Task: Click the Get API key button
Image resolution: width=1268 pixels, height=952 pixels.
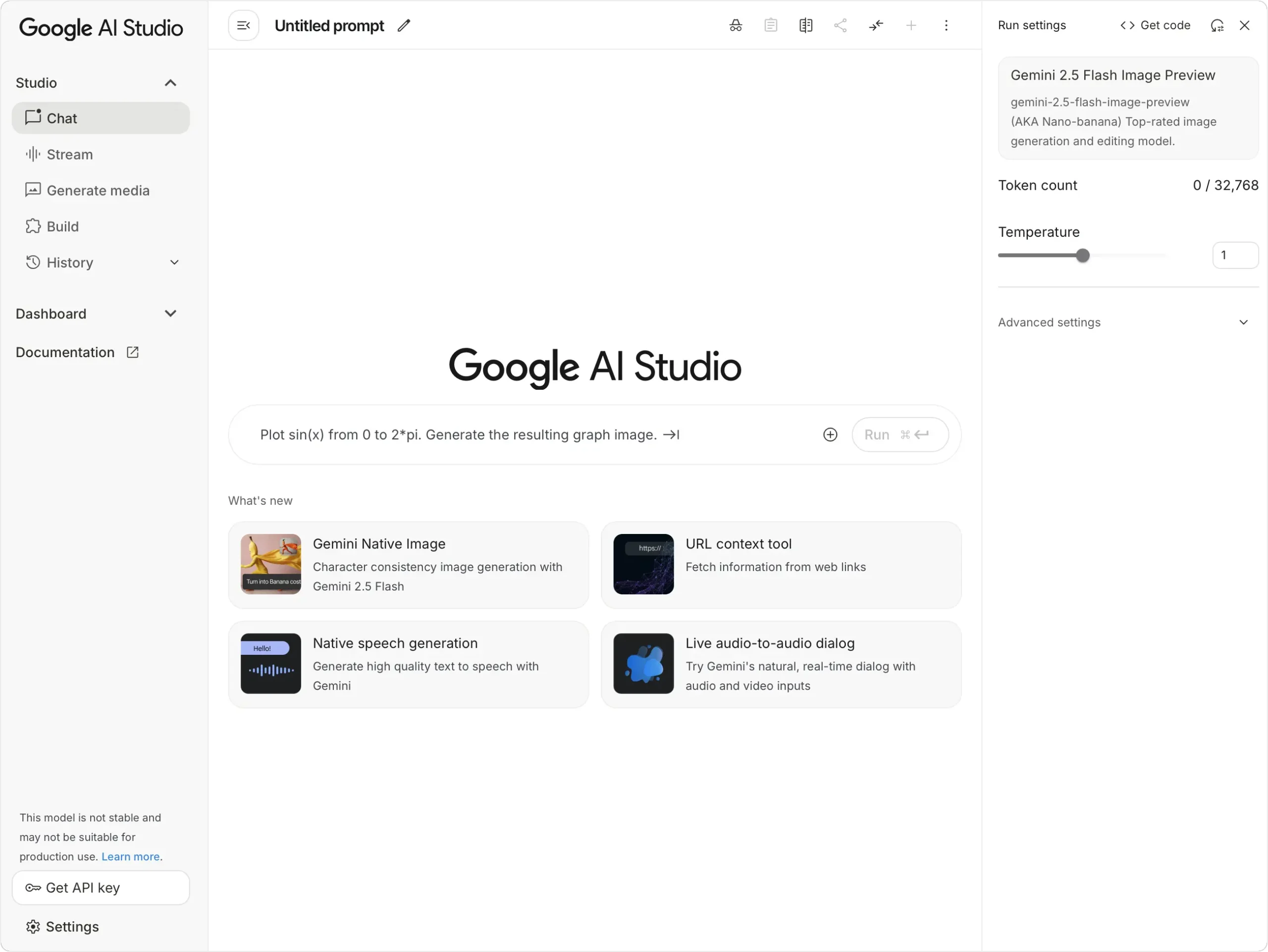Action: tap(101, 889)
